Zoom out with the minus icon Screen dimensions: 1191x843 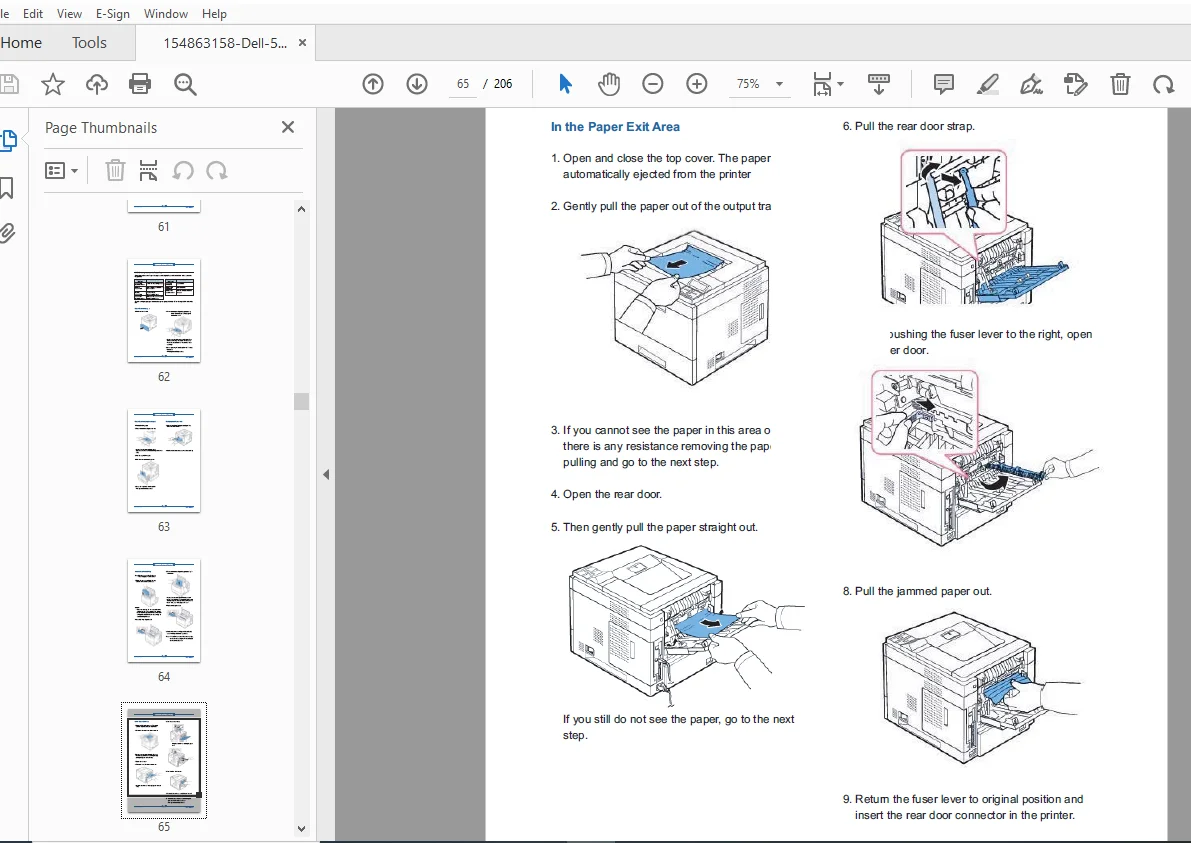click(652, 84)
